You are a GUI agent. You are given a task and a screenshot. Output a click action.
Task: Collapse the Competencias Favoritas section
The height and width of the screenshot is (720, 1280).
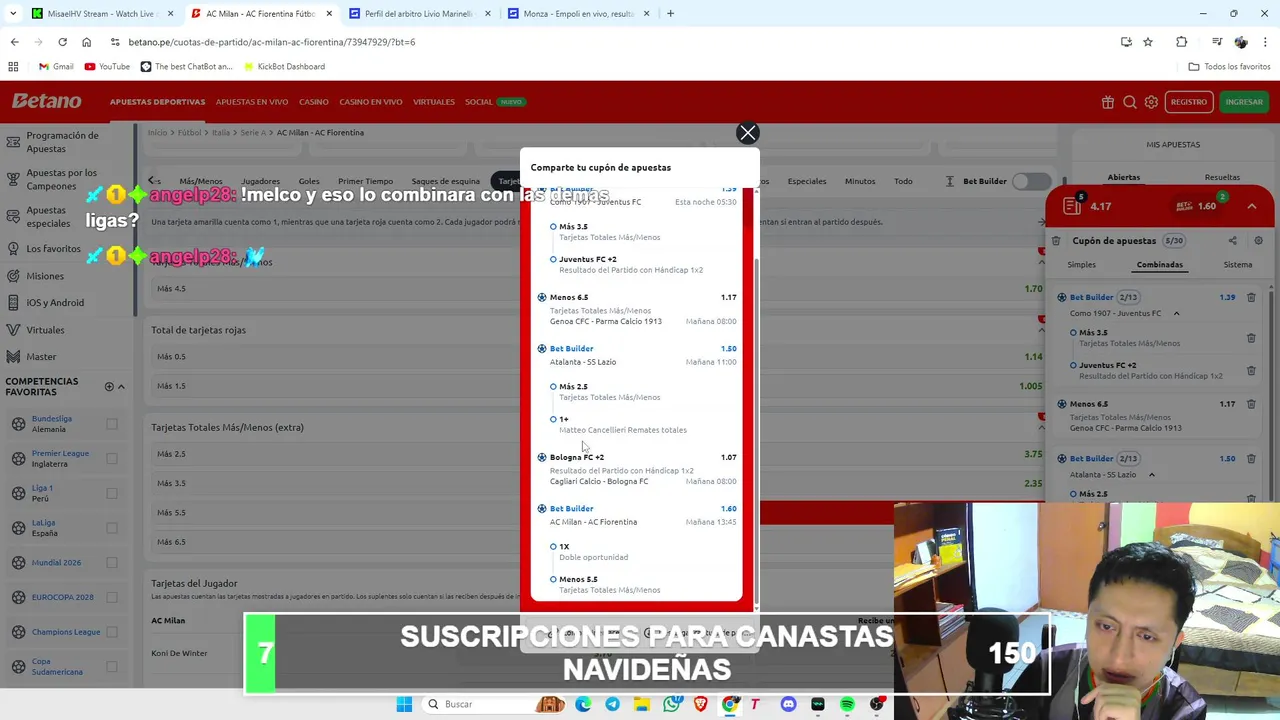[x=121, y=387]
